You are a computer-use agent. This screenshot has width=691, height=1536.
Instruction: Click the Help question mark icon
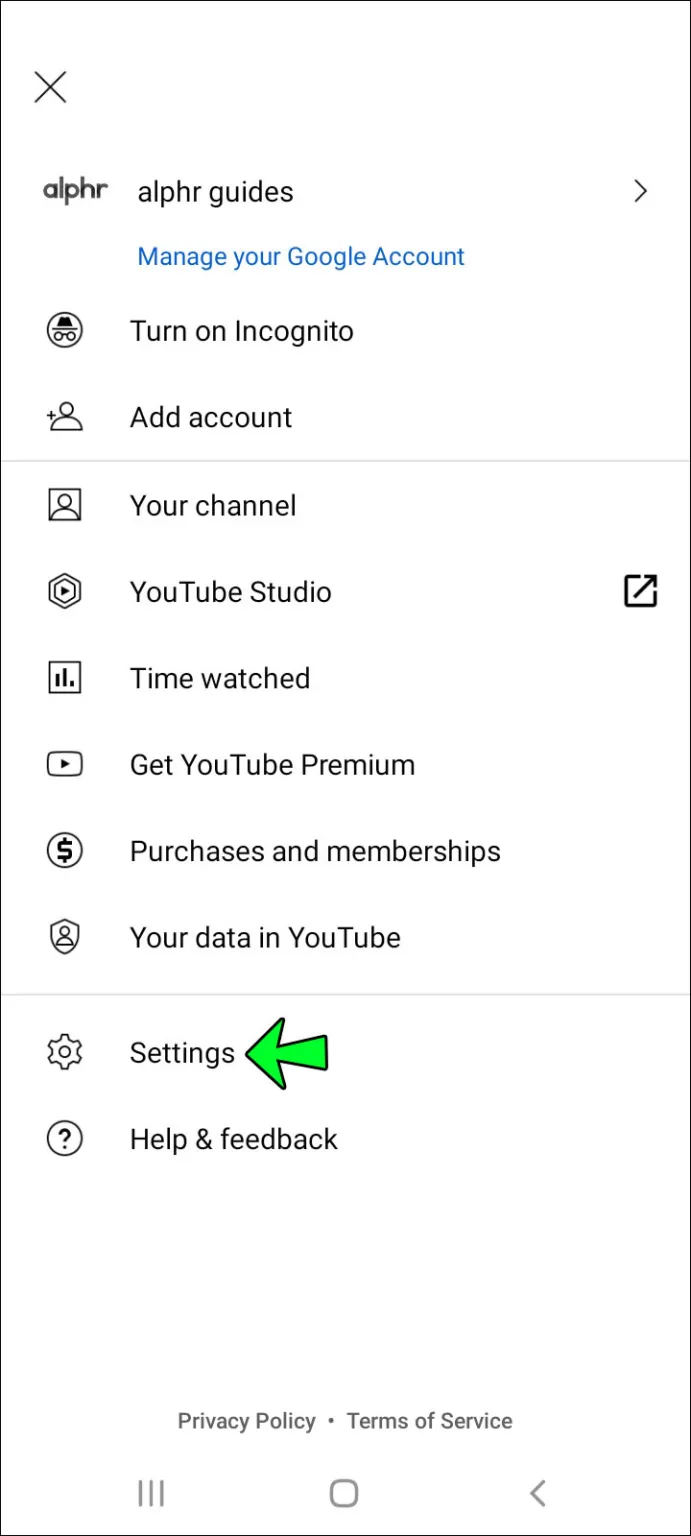tap(64, 1138)
